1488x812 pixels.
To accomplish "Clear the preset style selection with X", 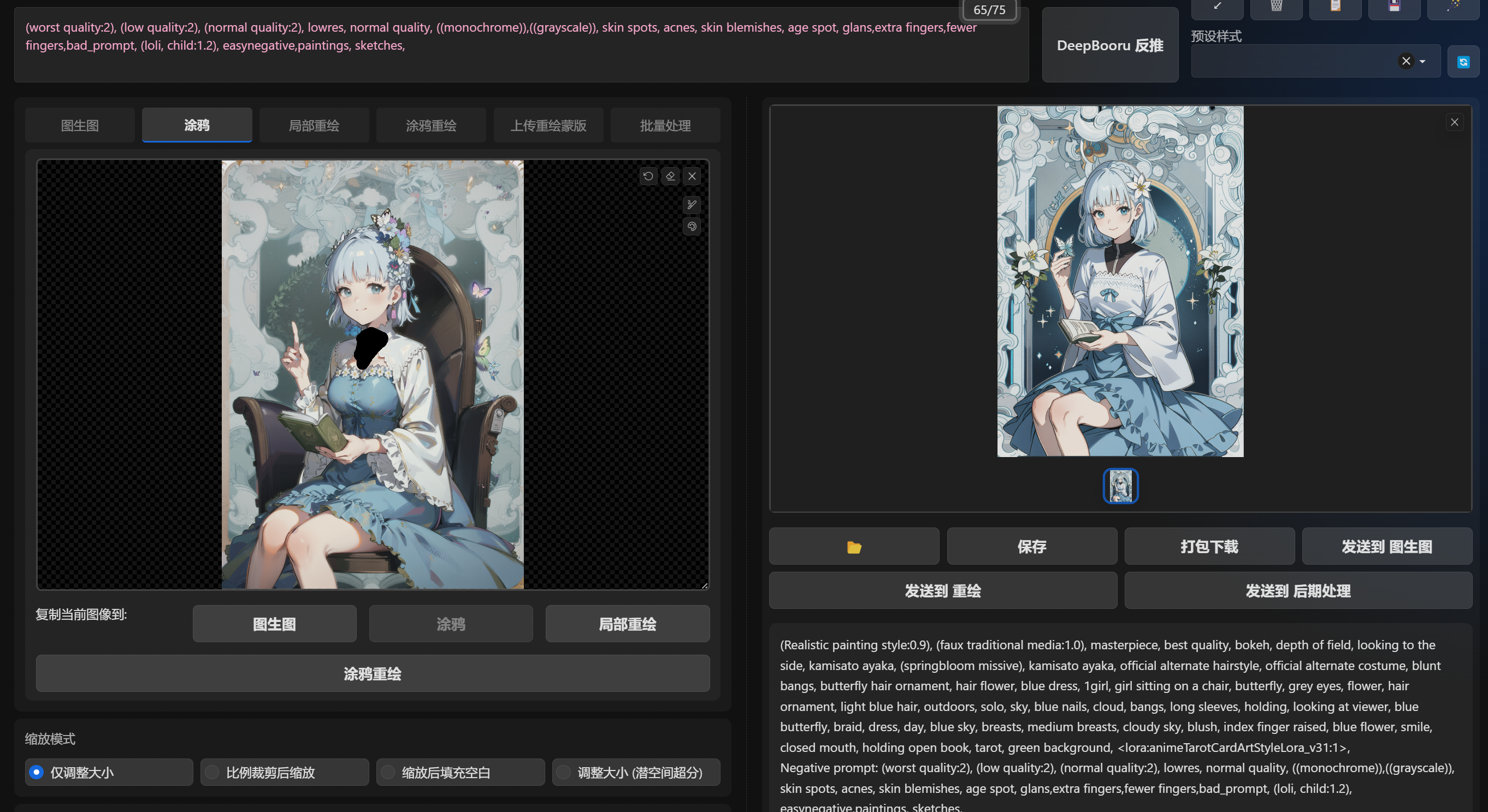I will pyautogui.click(x=1406, y=61).
